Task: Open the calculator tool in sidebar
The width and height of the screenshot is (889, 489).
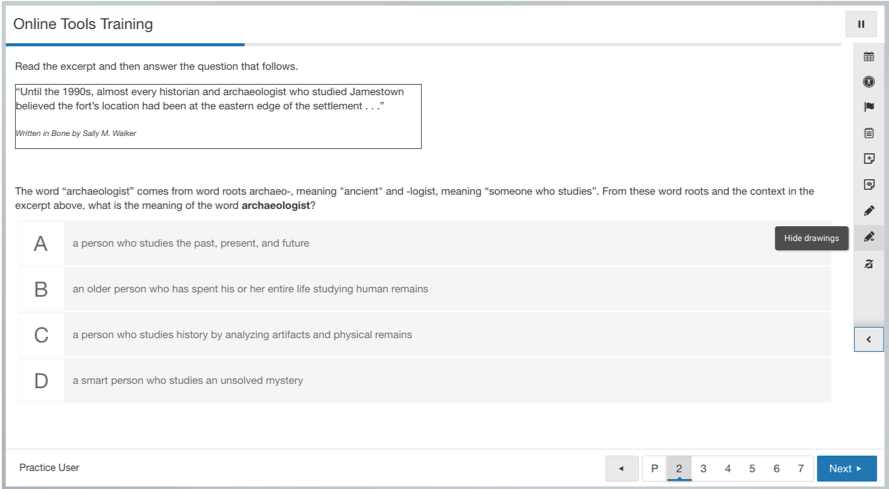Action: pyautogui.click(x=869, y=57)
